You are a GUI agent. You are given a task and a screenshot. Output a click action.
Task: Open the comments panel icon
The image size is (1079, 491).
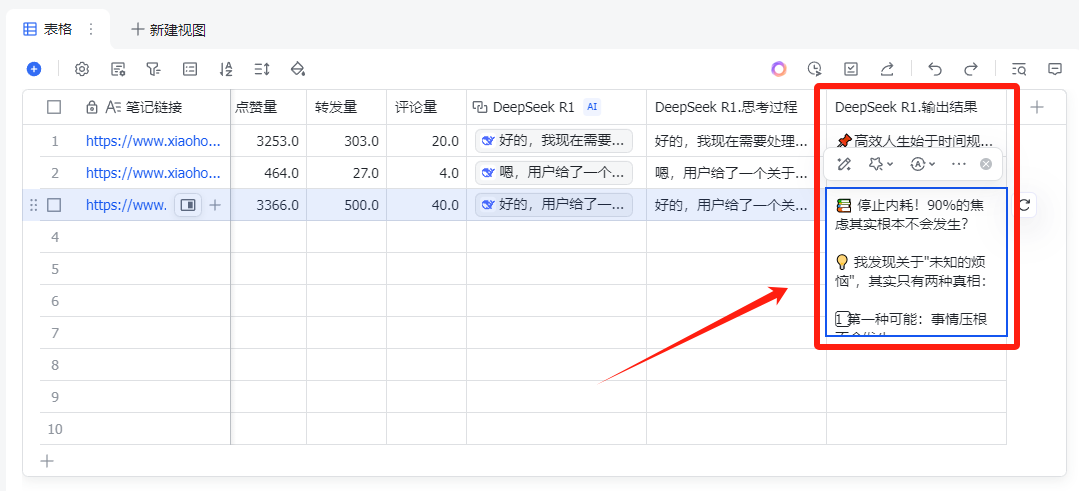tap(1054, 69)
